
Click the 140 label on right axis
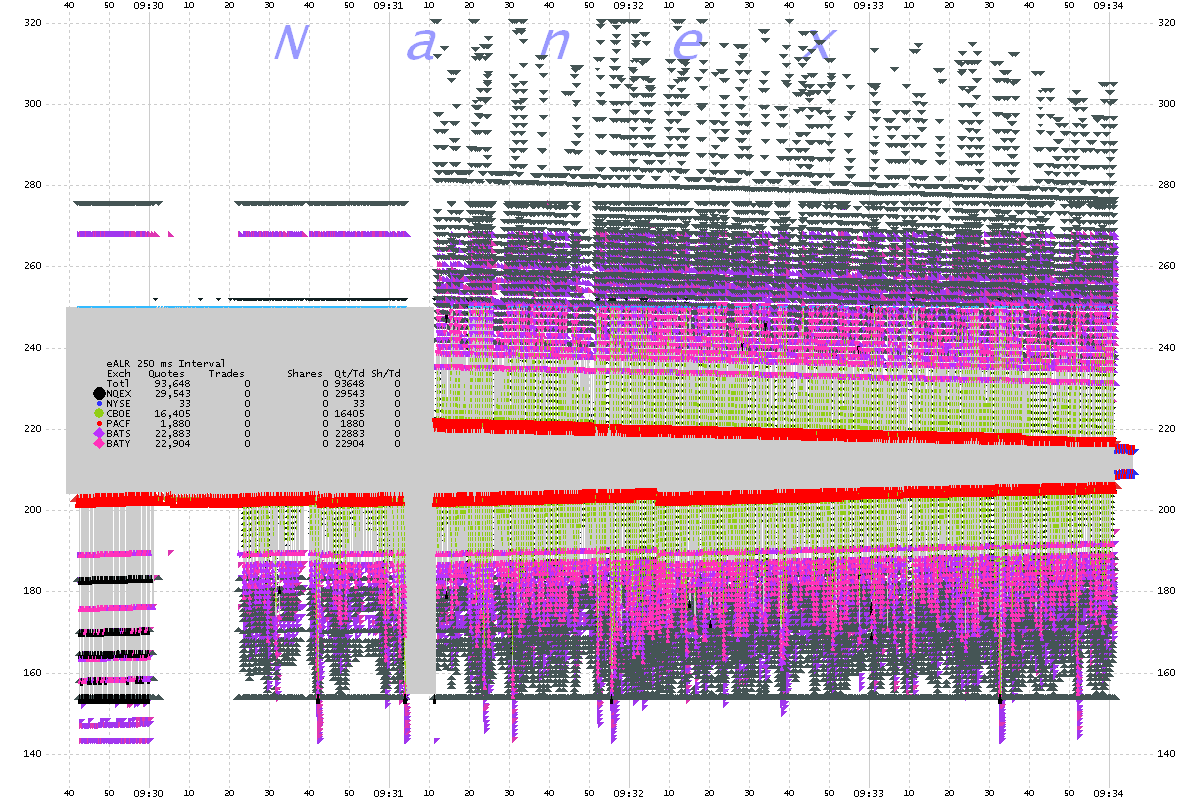(1168, 753)
